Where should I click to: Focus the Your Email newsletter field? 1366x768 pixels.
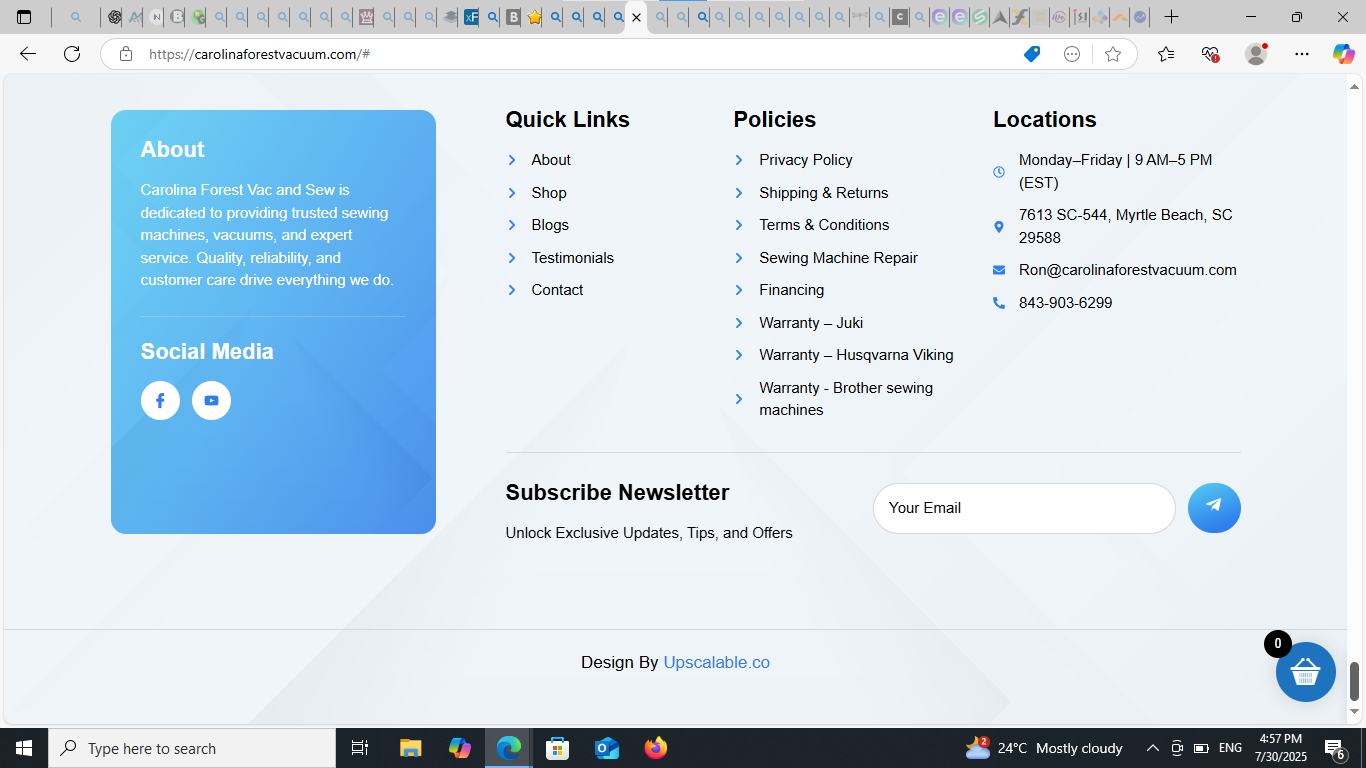(1024, 508)
